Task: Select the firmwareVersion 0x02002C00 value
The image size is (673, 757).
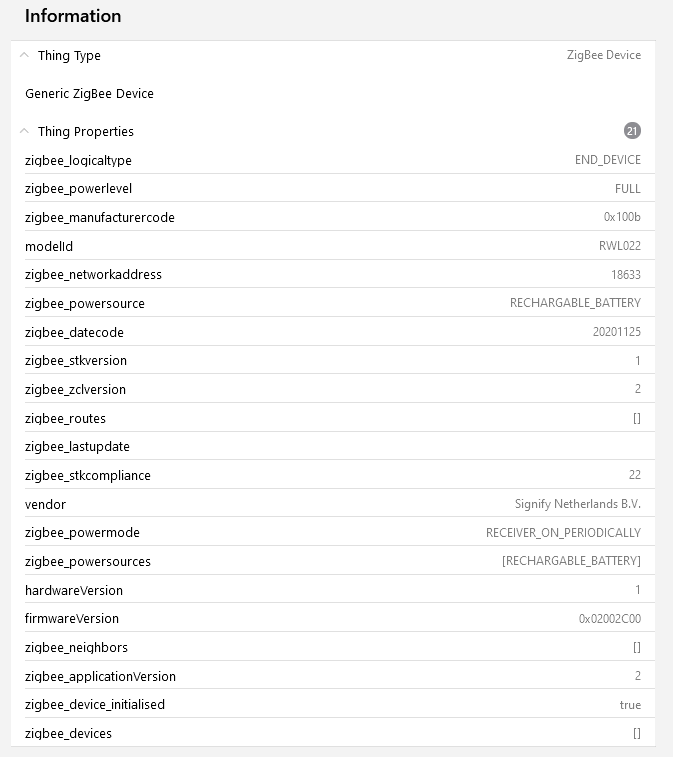Action: point(609,619)
